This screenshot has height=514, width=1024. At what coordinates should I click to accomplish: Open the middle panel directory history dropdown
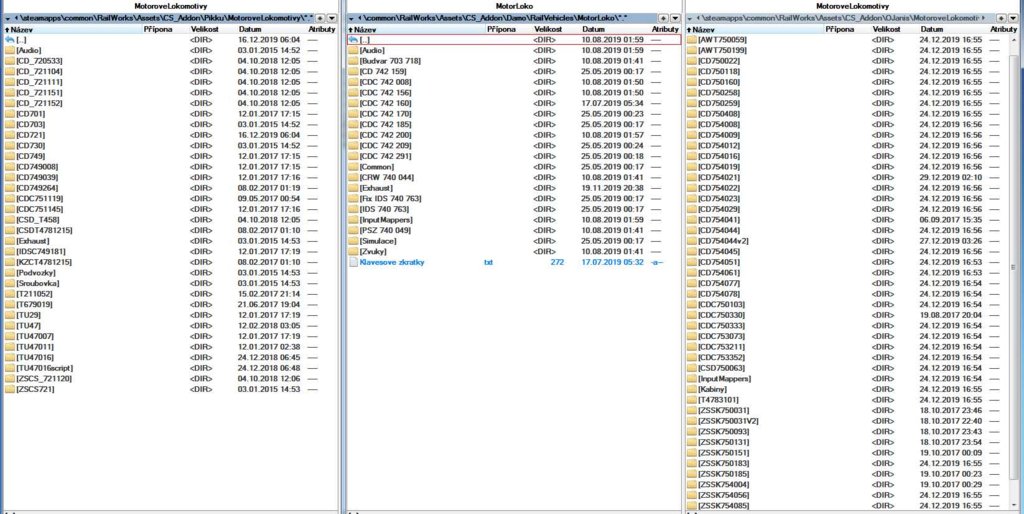coord(674,18)
